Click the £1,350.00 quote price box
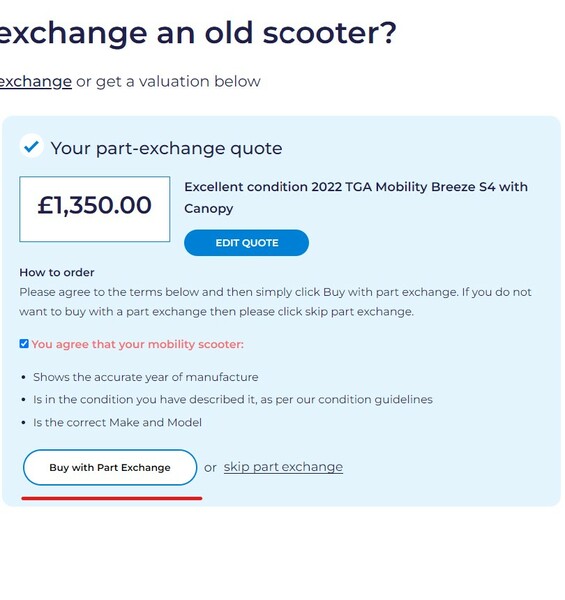Screen dimensions: 565x600 point(95,209)
